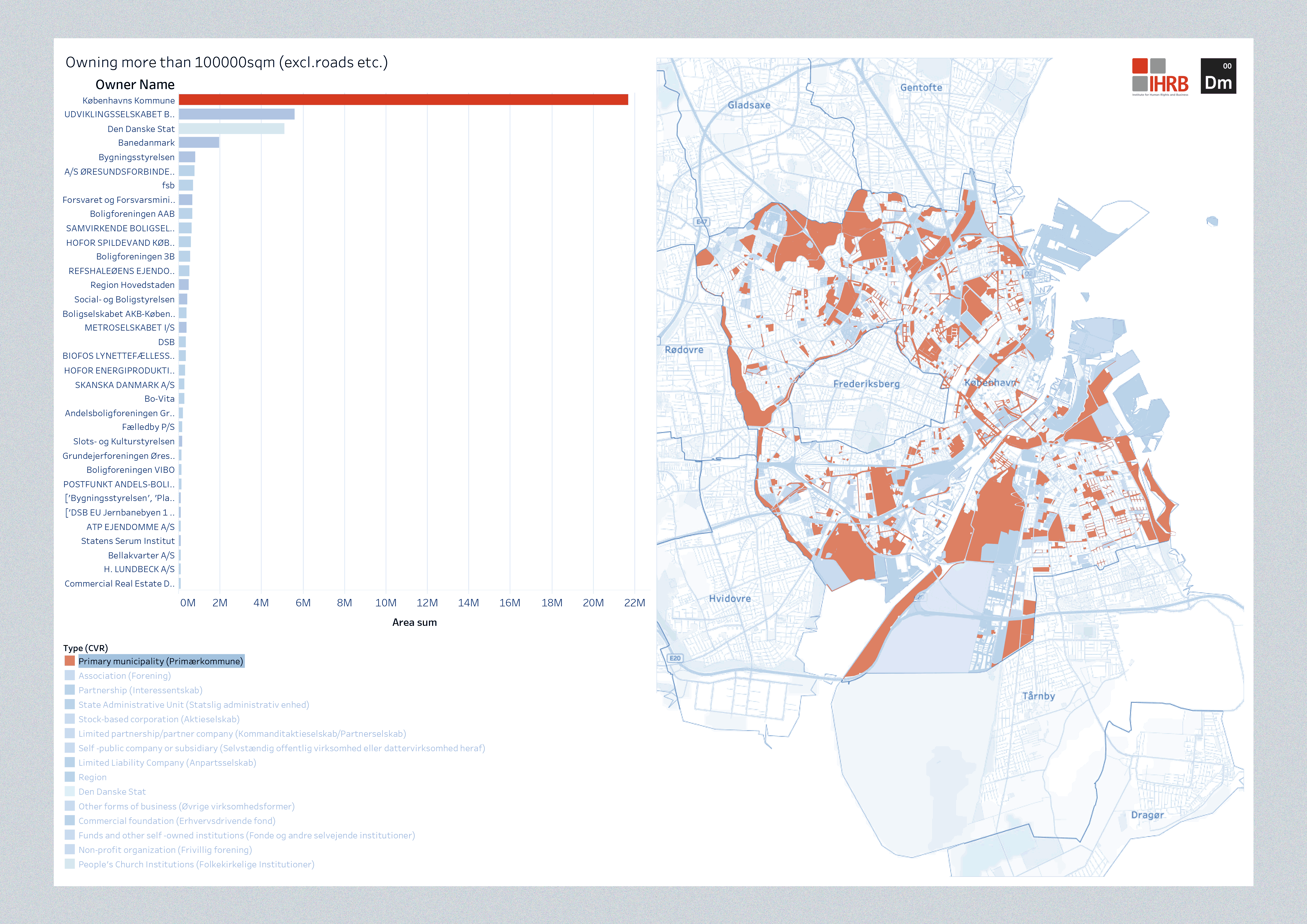
Task: Click SKANSKA DANMARK A/S owner name
Action: point(125,385)
